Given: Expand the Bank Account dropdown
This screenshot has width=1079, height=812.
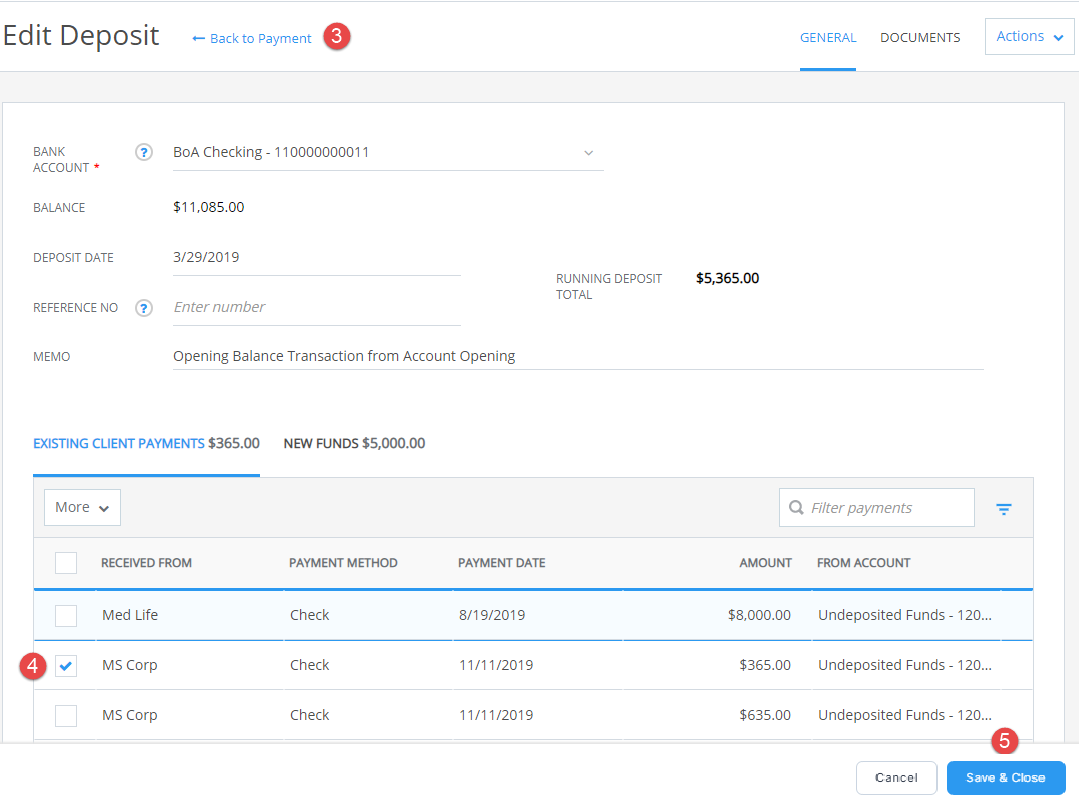Looking at the screenshot, I should [588, 153].
